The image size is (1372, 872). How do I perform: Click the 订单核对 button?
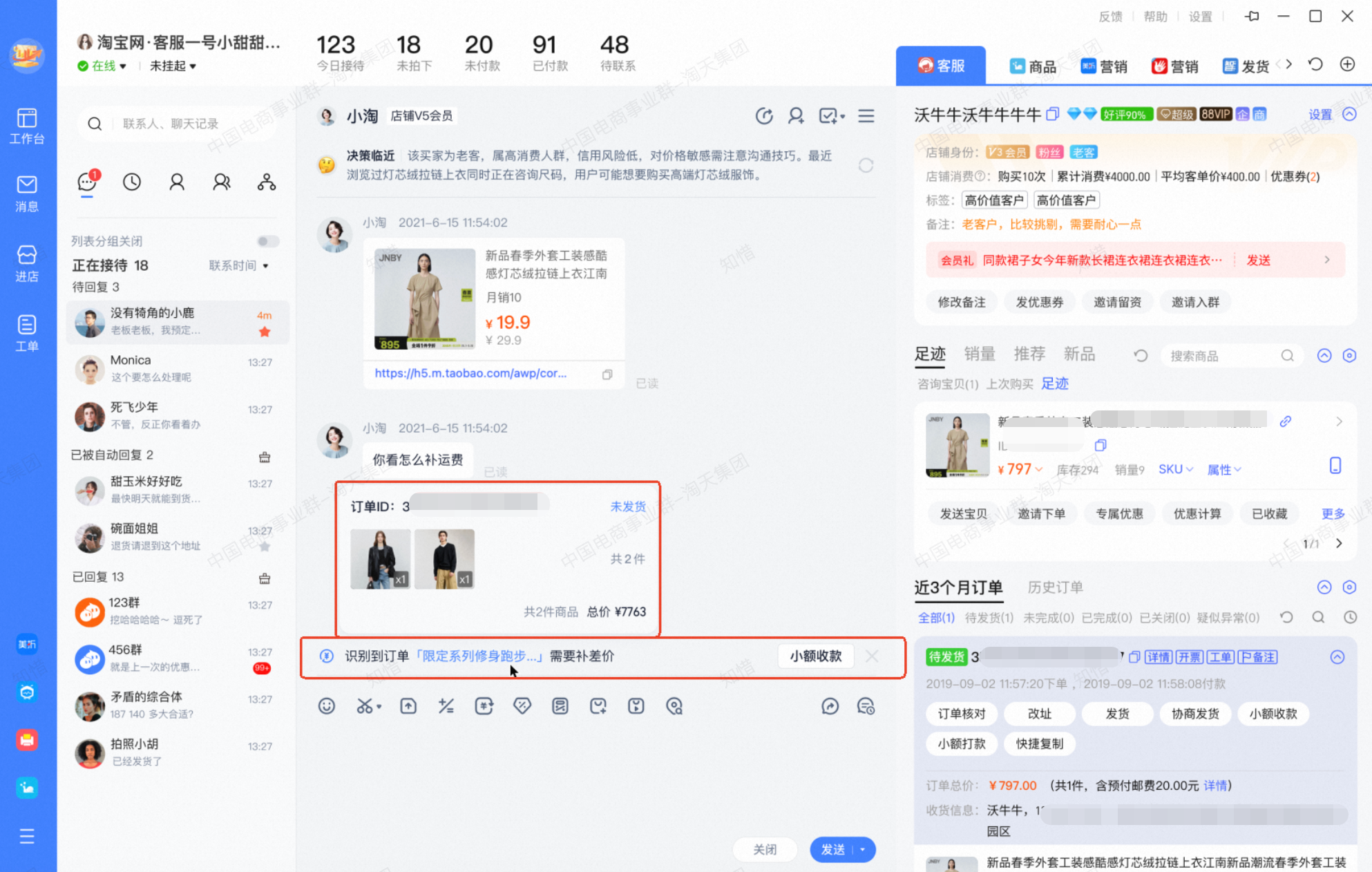962,714
